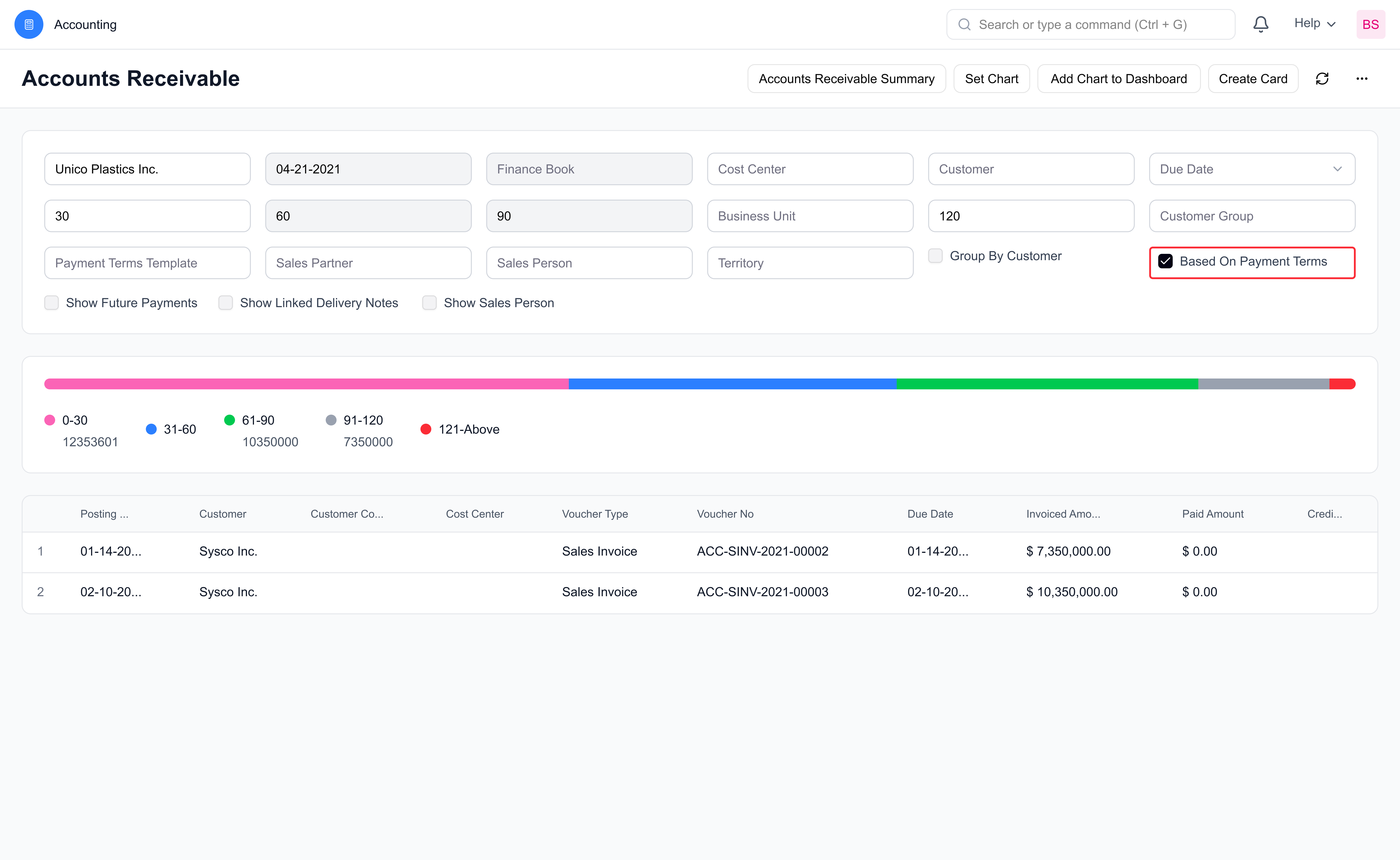Click the Create Card button
This screenshot has width=1400, height=860.
pyautogui.click(x=1253, y=79)
